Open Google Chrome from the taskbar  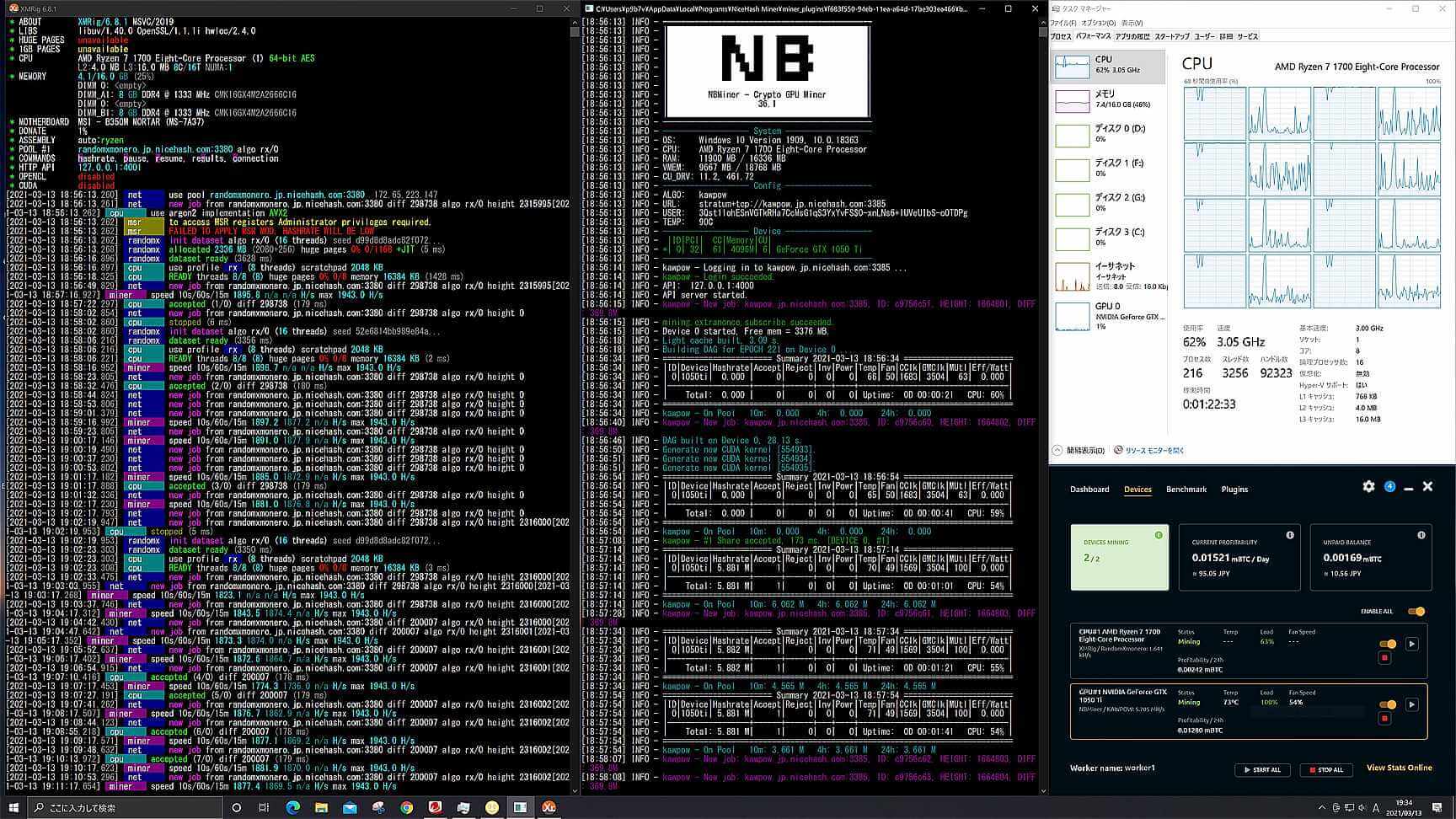[x=407, y=807]
